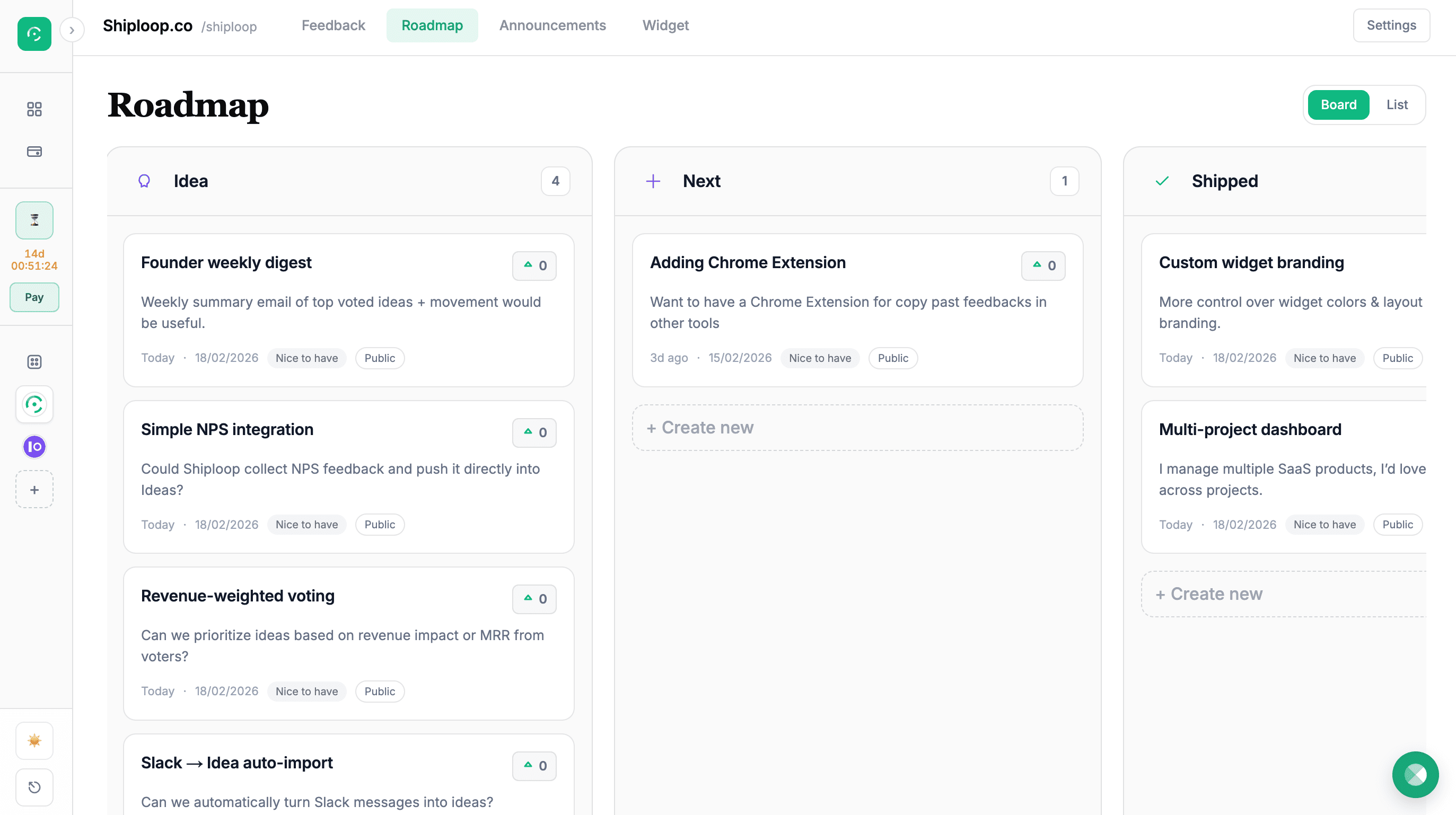This screenshot has height=815, width=1456.
Task: Click the plus icon on the Next column header
Action: pyautogui.click(x=653, y=181)
